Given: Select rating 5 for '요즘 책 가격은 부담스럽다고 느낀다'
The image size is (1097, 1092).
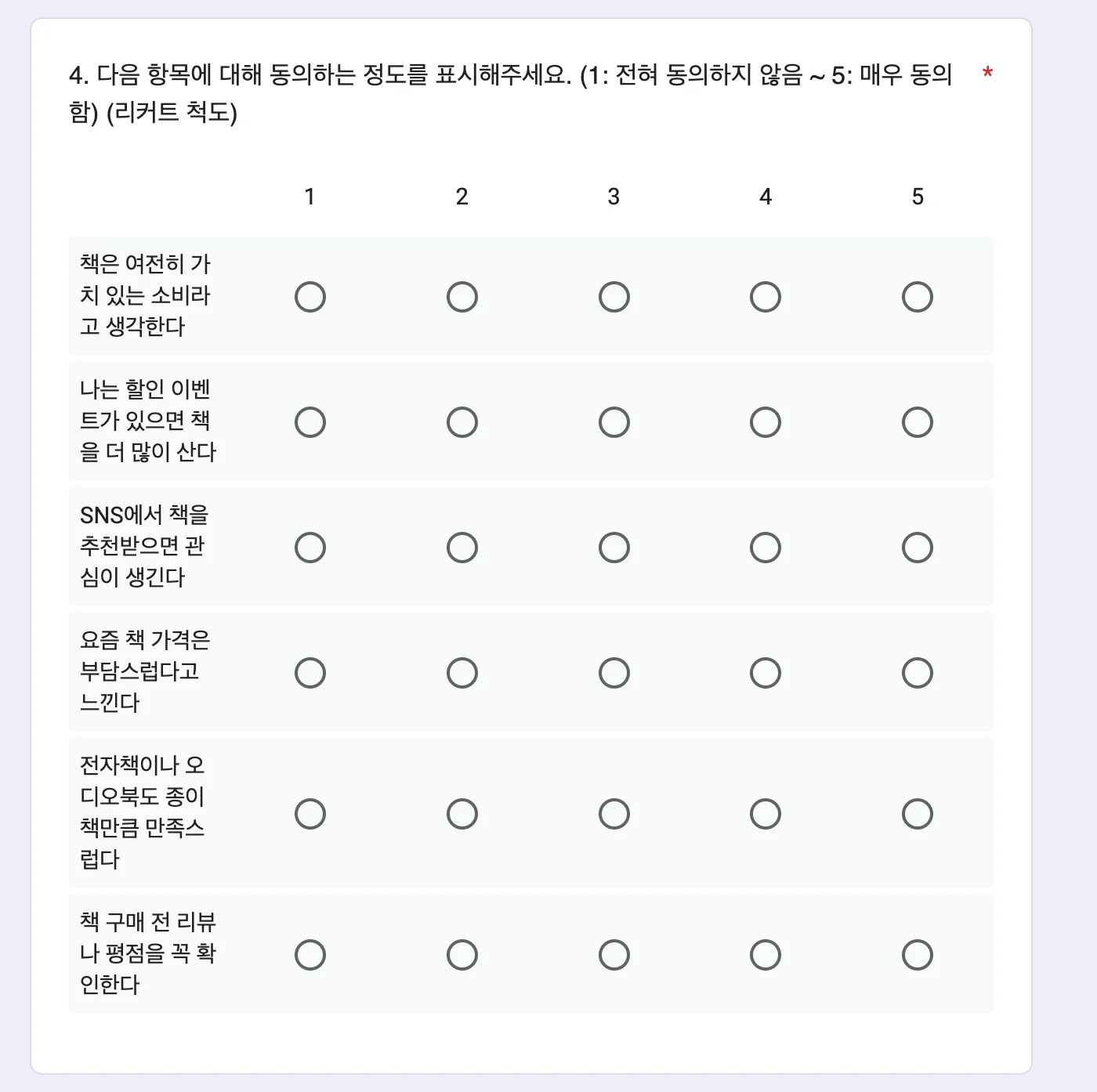Looking at the screenshot, I should pos(917,671).
